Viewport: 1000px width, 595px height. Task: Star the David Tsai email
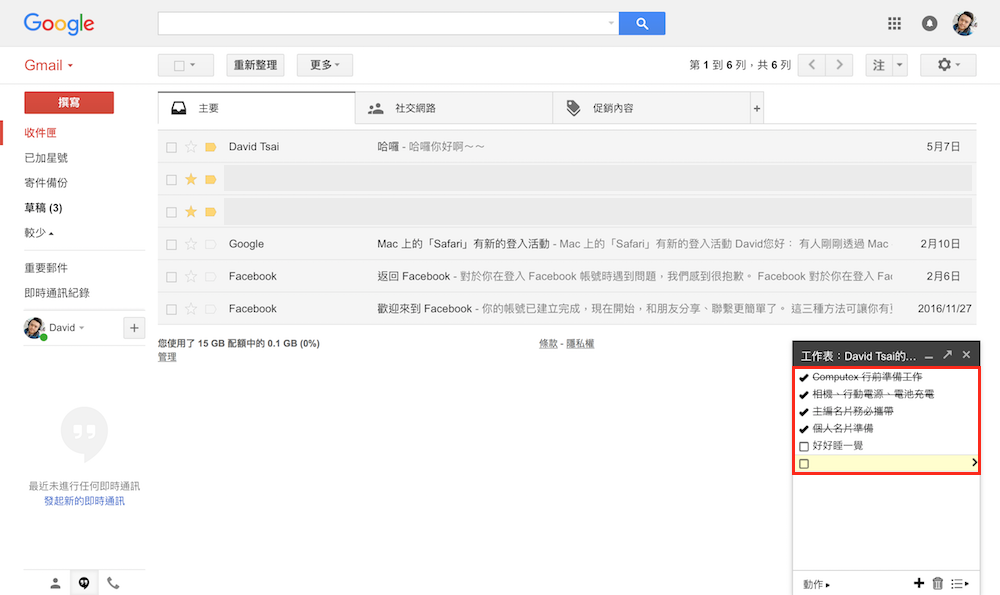191,147
